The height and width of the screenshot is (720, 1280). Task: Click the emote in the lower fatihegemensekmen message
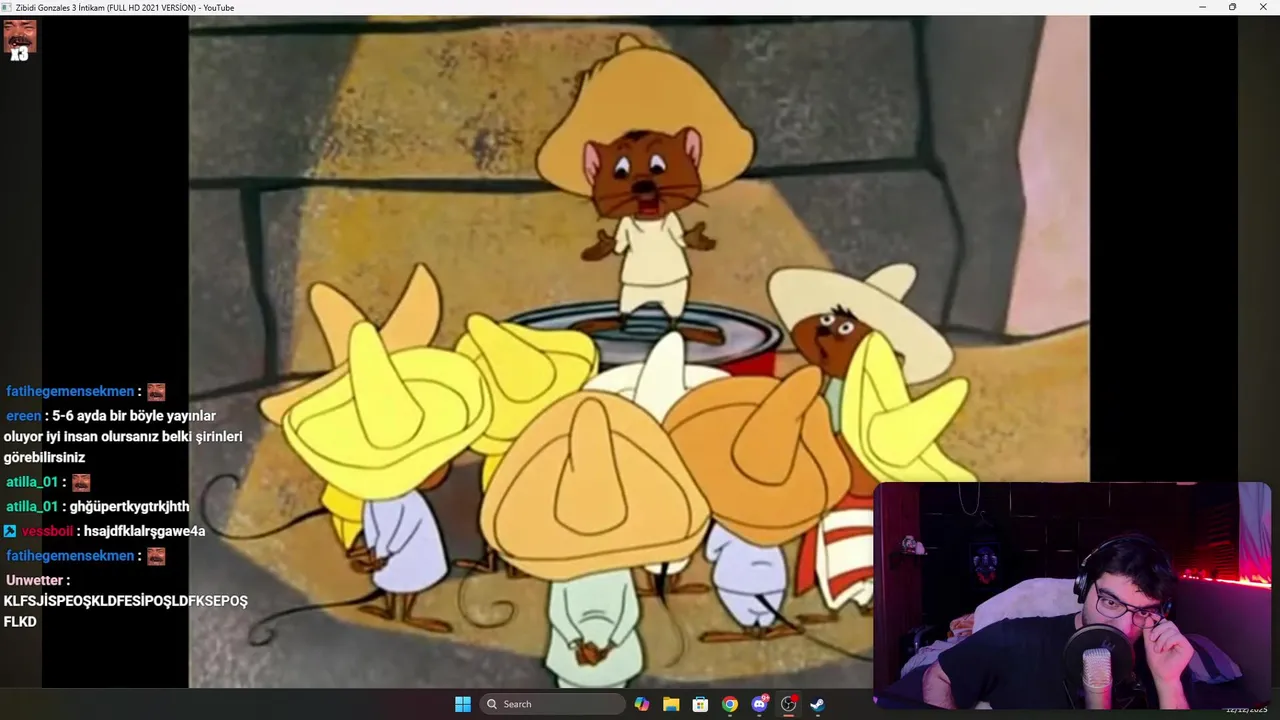(156, 556)
